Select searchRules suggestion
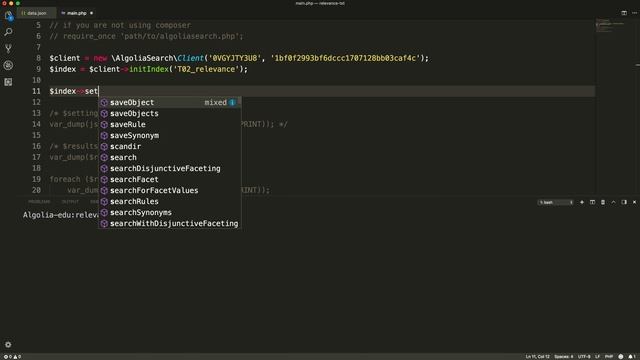Screen dimensions: 640x360 click(169, 202)
